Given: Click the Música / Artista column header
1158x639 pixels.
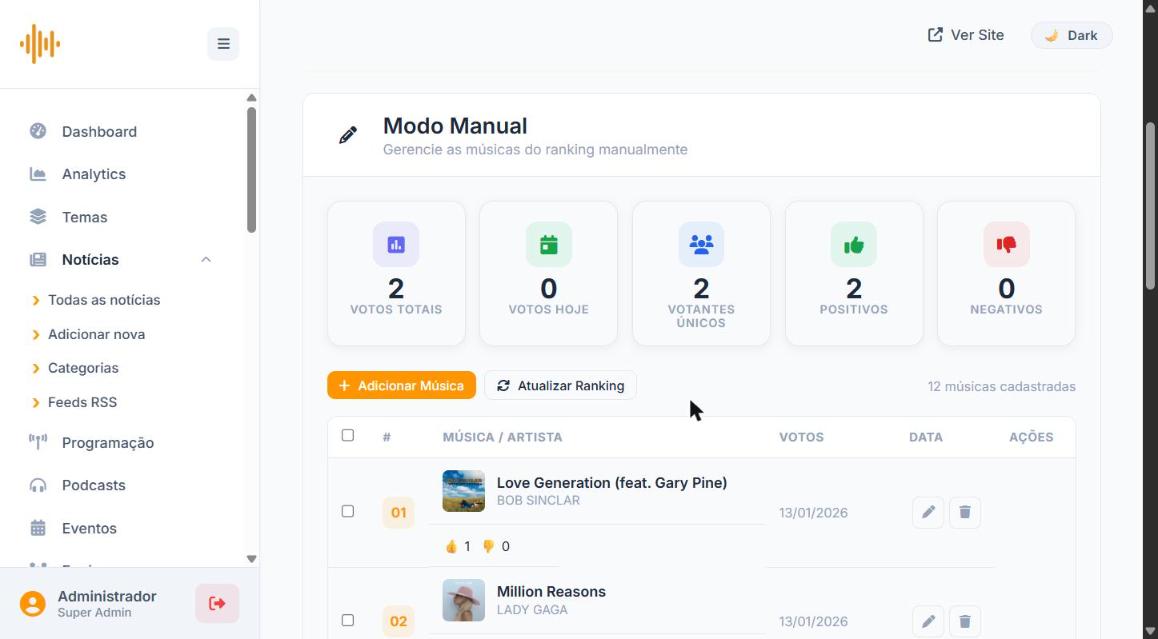Looking at the screenshot, I should coord(502,437).
